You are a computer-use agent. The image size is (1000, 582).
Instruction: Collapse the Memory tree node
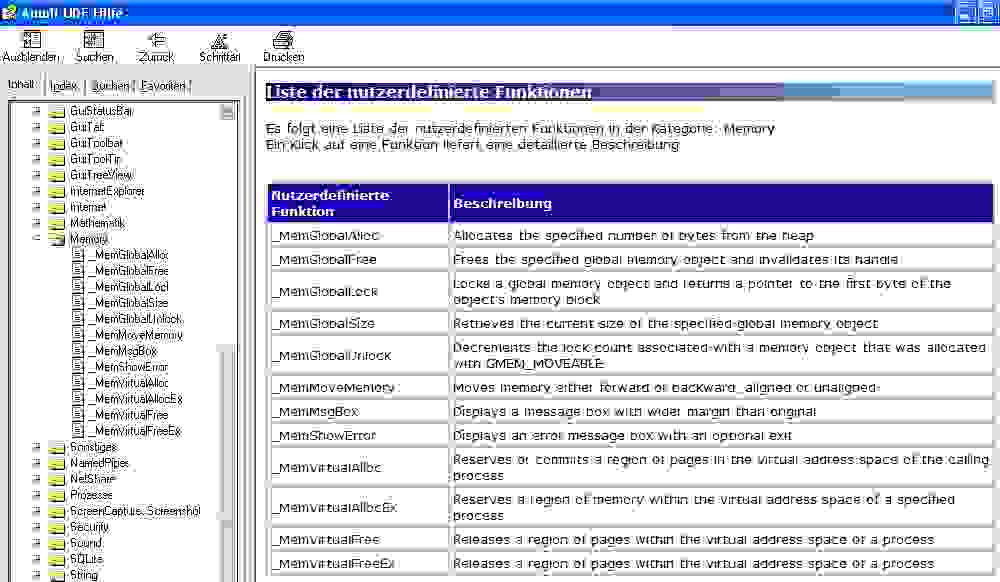tap(37, 239)
